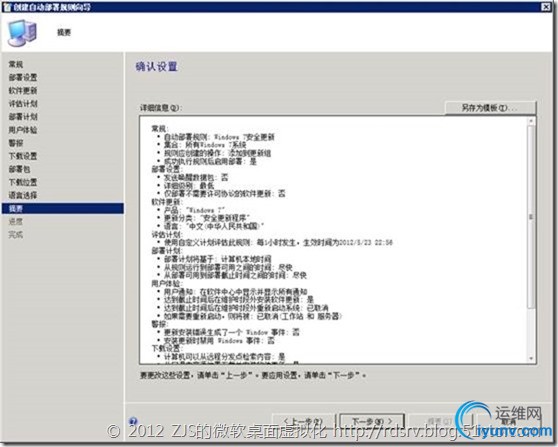Click 另存为模板 button

(x=490, y=107)
